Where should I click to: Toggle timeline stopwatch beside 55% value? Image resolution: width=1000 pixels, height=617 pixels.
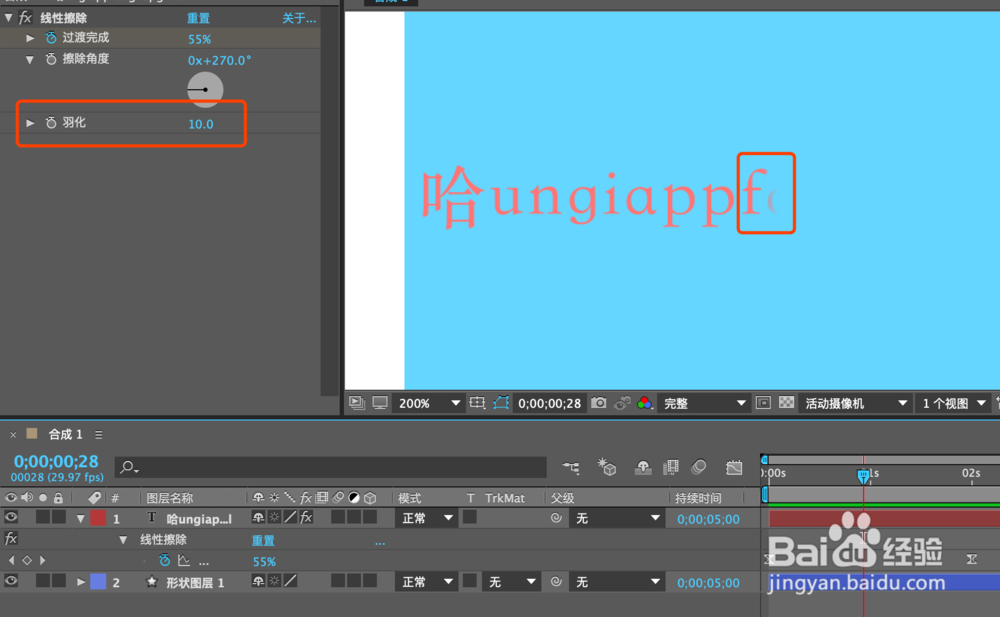tap(165, 560)
